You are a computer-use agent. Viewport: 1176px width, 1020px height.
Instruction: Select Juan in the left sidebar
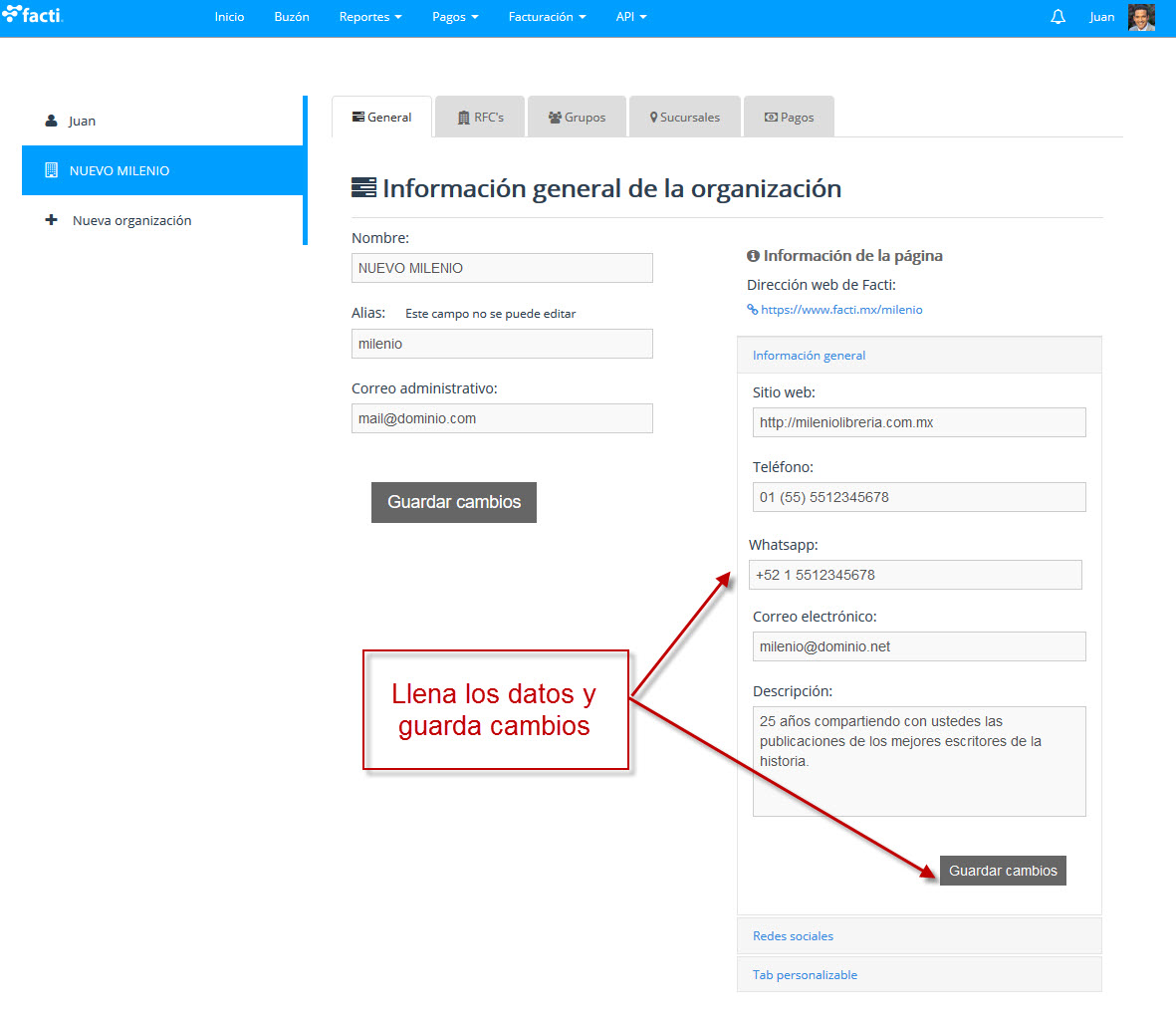coord(162,121)
